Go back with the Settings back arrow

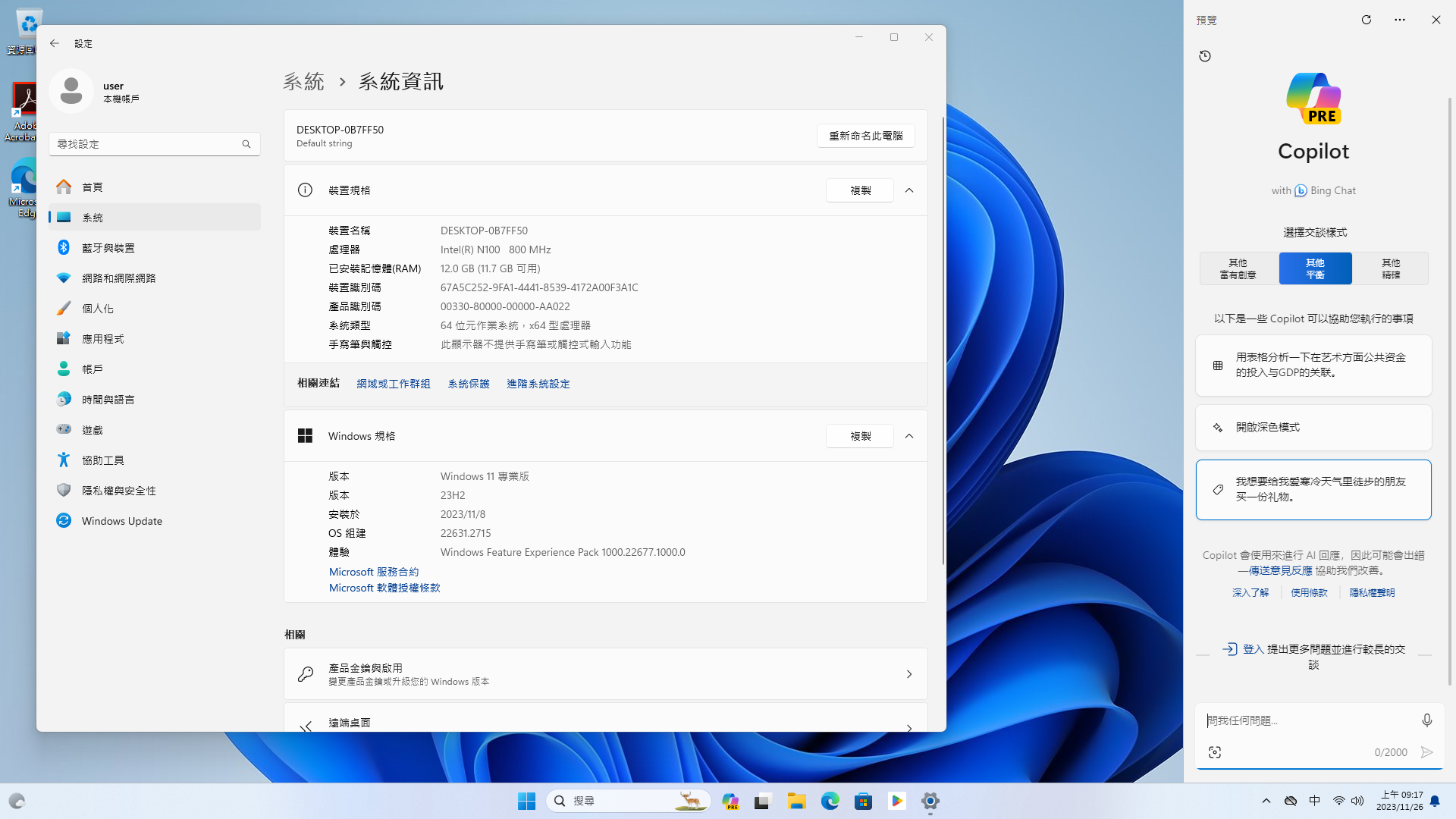pyautogui.click(x=55, y=43)
